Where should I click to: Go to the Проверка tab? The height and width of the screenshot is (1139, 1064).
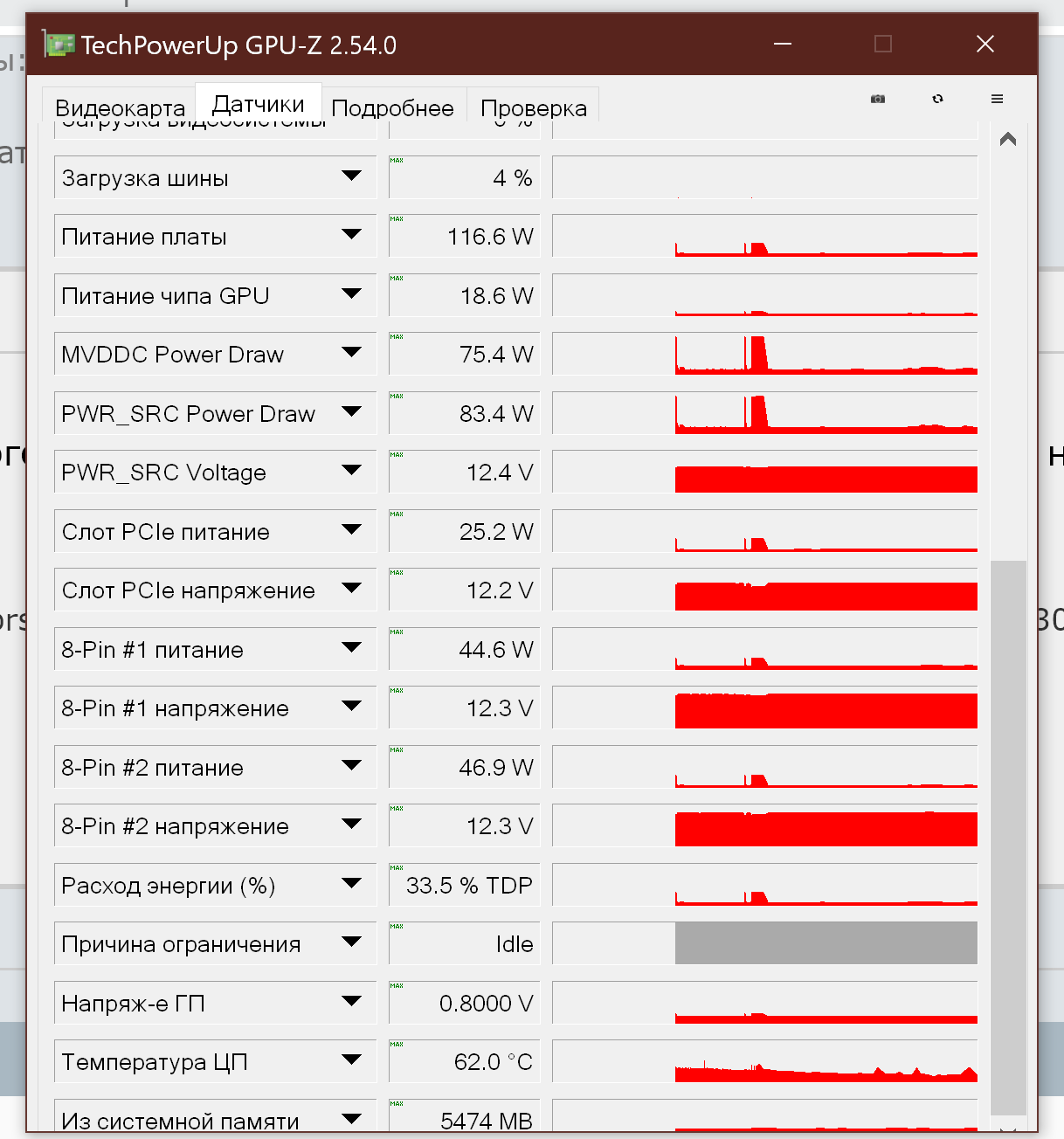pyautogui.click(x=533, y=107)
